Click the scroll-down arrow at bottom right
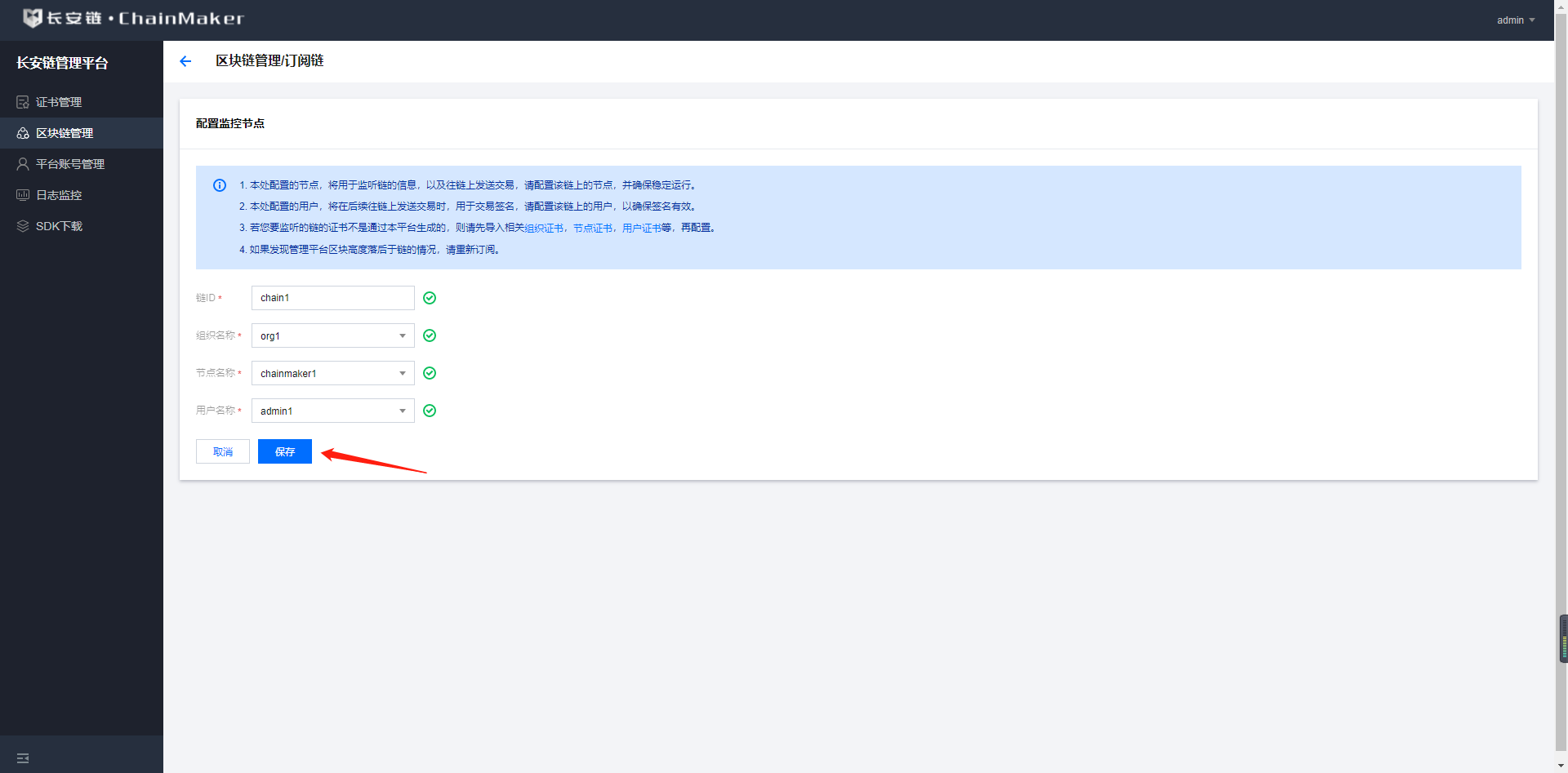 1561,766
